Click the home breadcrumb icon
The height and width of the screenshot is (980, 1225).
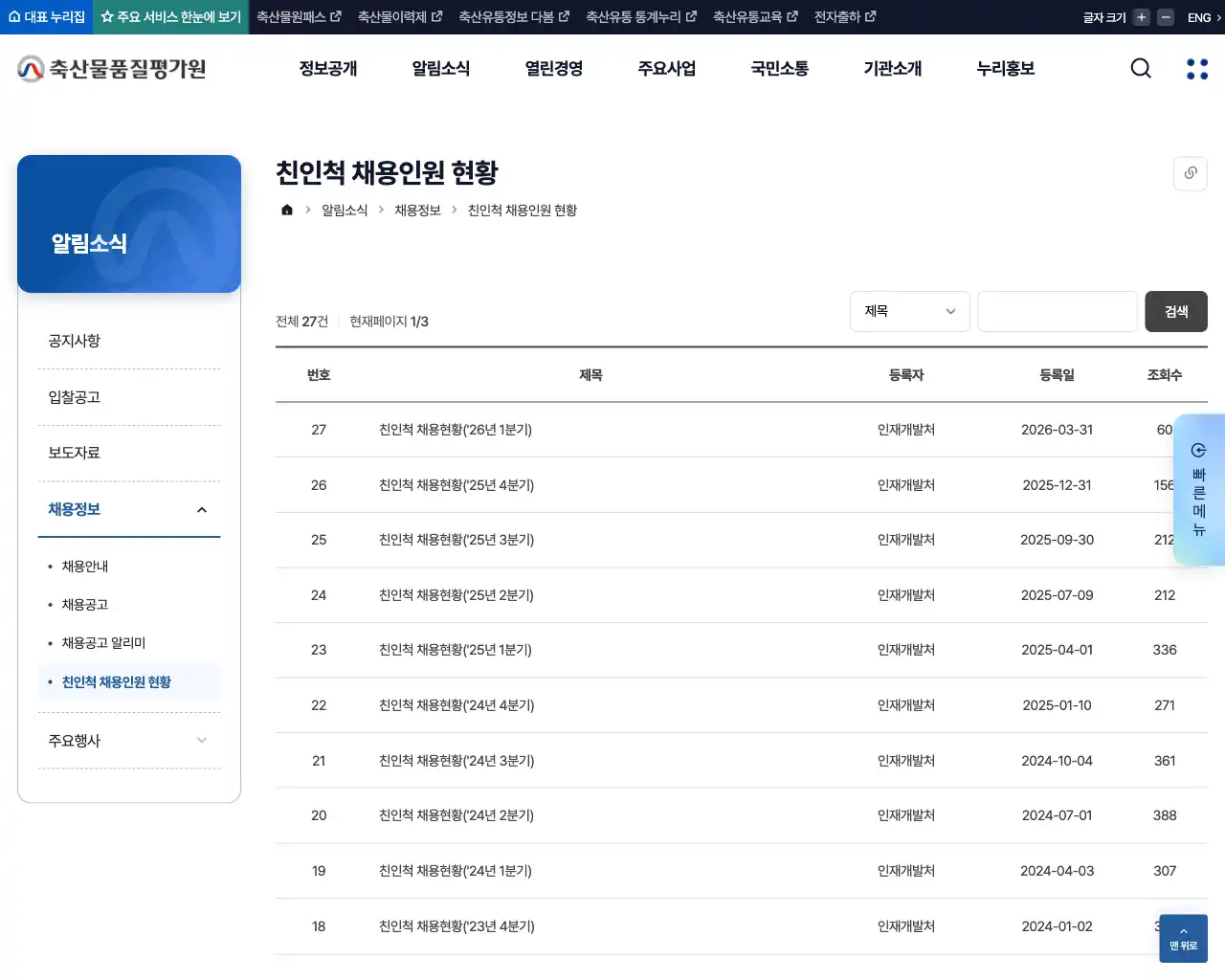pyautogui.click(x=286, y=210)
